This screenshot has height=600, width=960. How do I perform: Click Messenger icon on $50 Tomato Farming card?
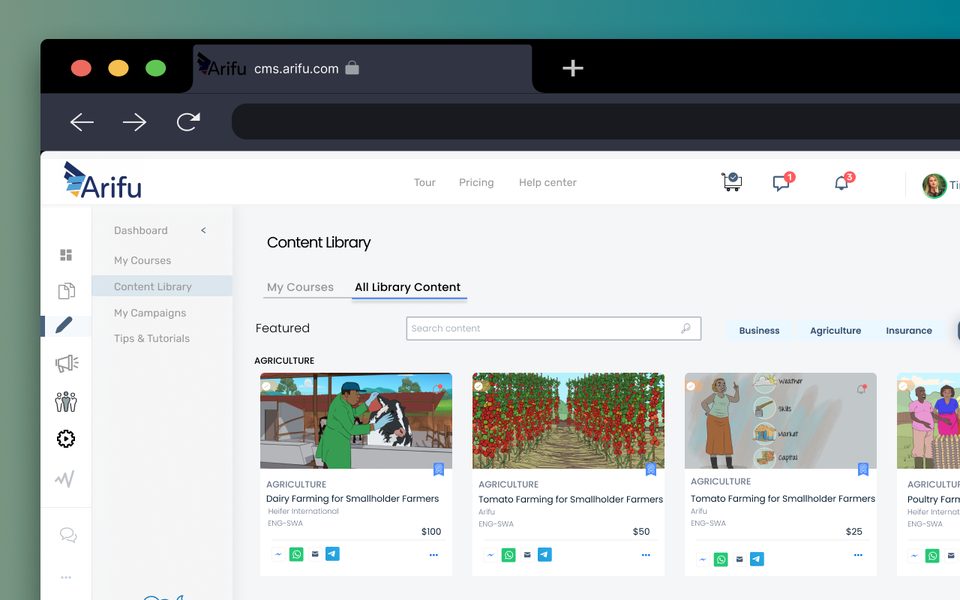[x=490, y=555]
